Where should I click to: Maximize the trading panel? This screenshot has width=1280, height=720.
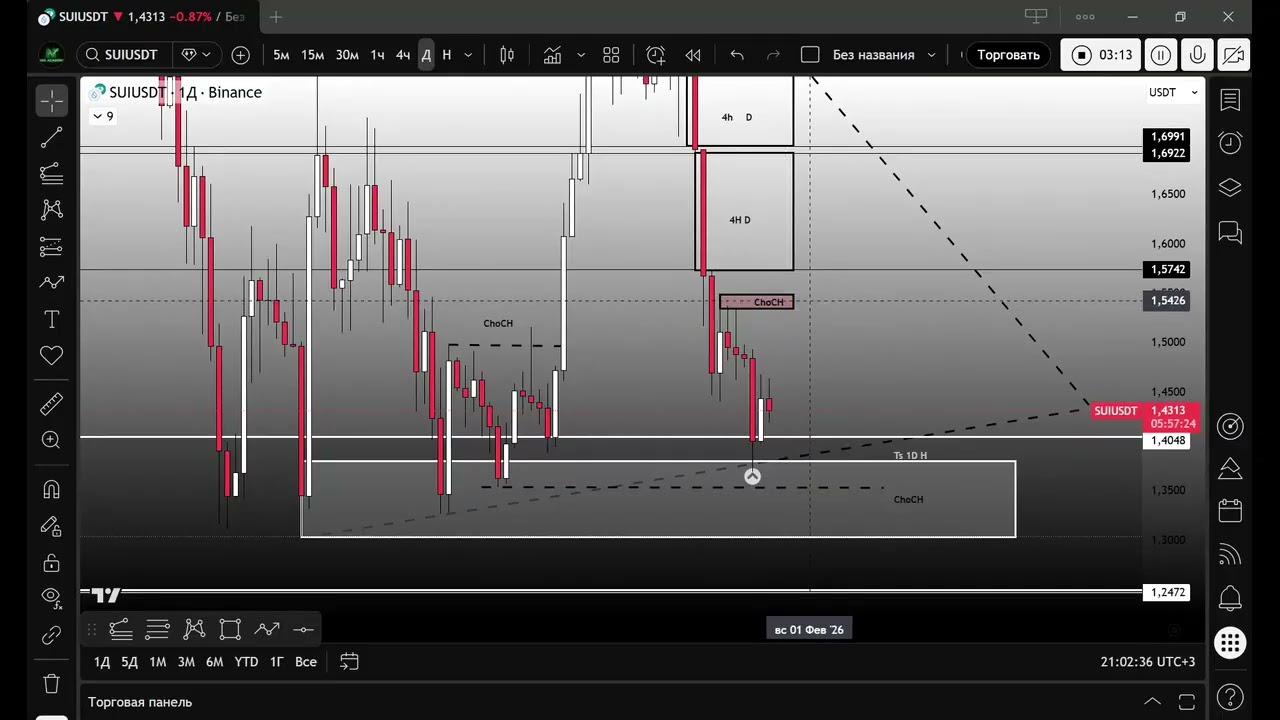[x=1187, y=702]
